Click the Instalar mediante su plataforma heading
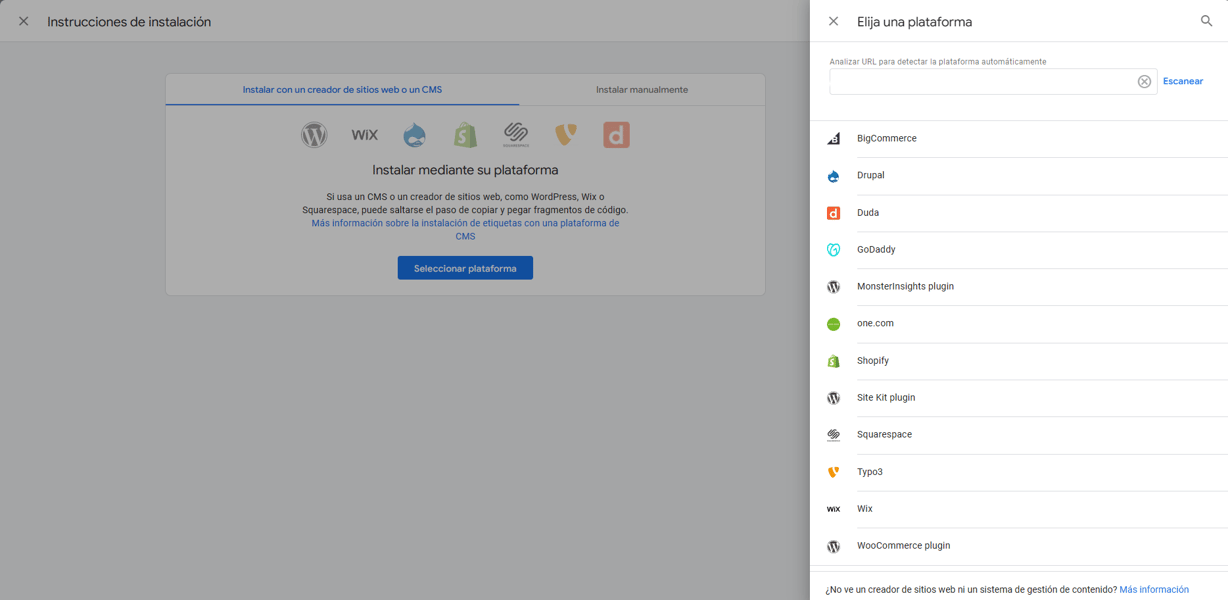 click(465, 171)
